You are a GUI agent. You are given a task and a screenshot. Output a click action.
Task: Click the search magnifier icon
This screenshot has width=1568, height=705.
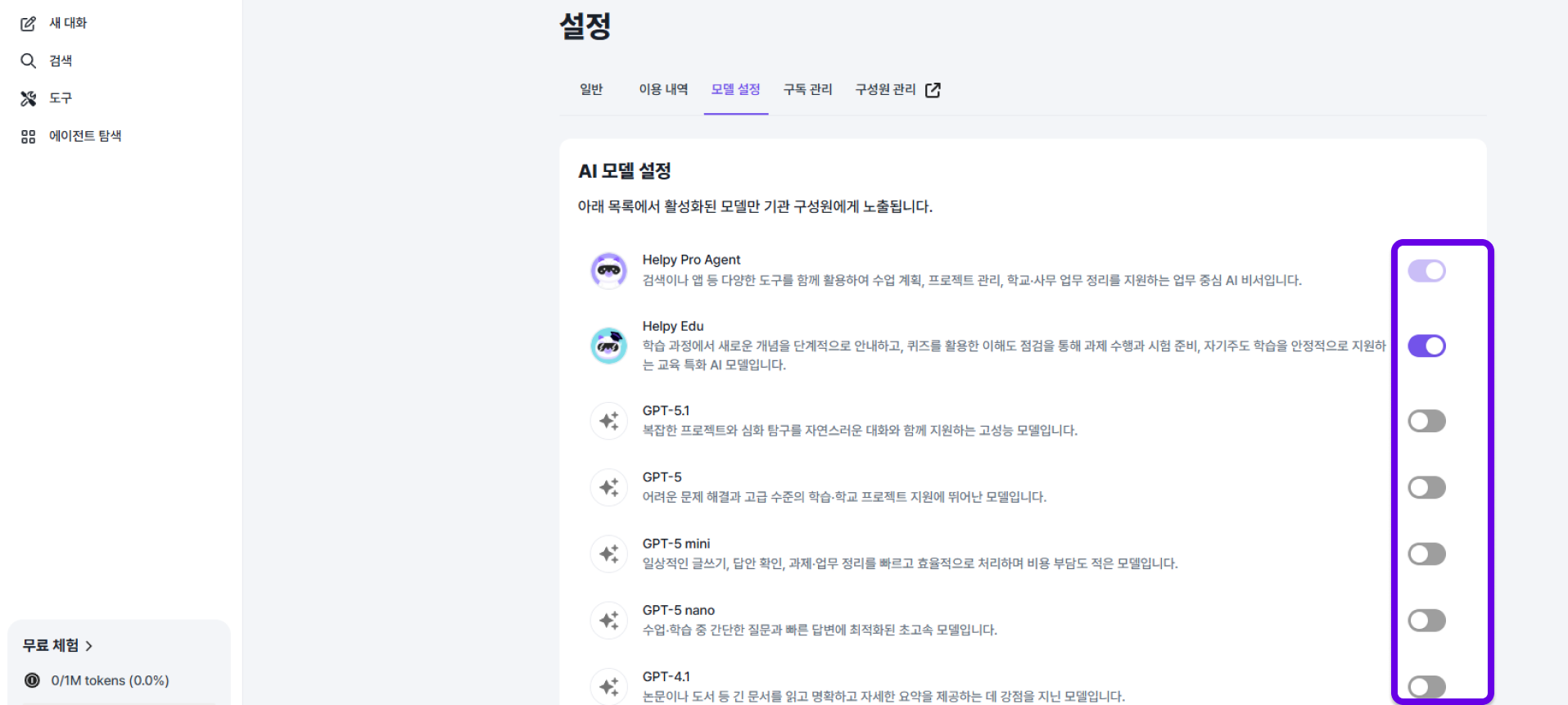point(28,61)
